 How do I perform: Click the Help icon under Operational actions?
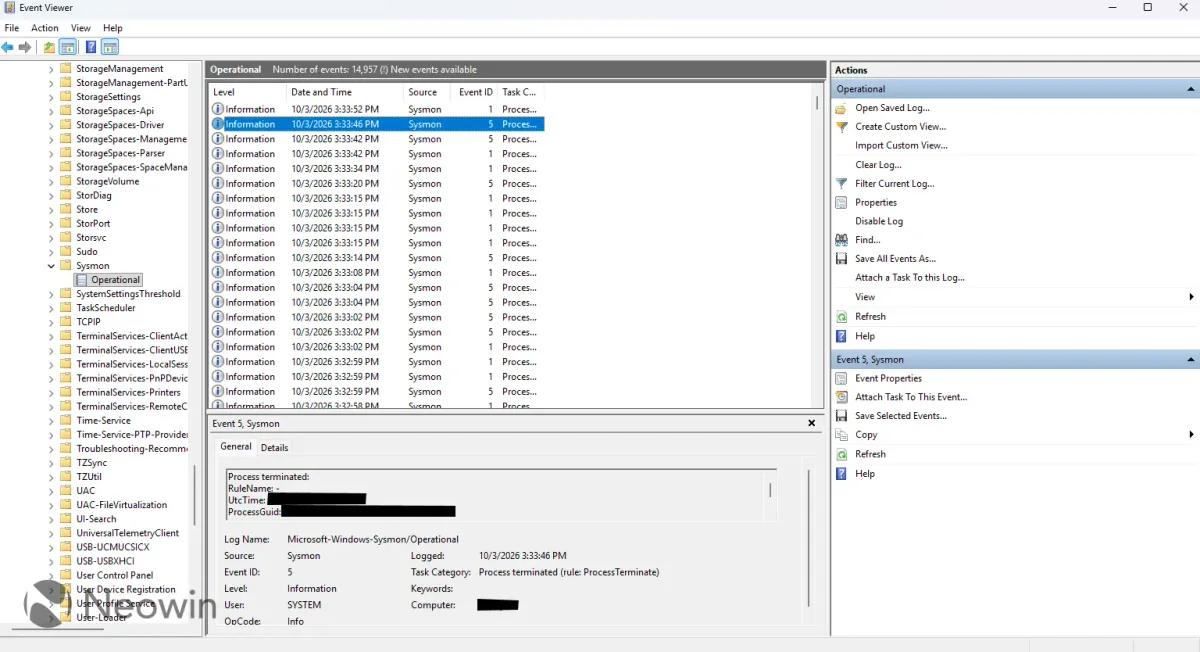click(x=841, y=336)
